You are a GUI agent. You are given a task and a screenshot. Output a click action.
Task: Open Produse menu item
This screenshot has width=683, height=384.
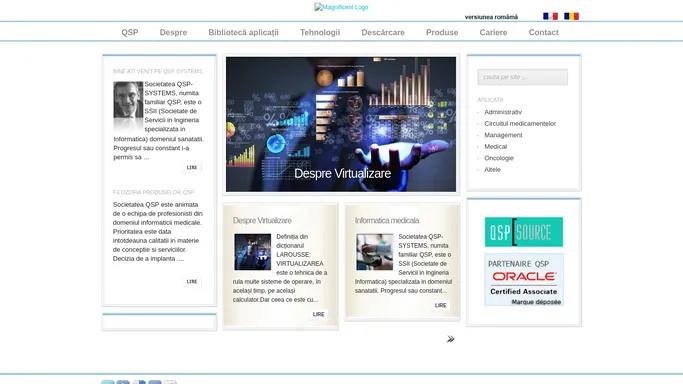442,32
